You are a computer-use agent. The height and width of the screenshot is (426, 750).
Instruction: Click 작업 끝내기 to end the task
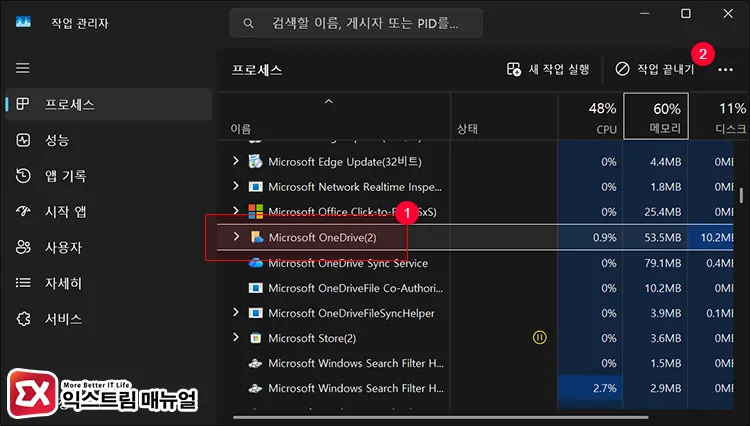click(655, 69)
